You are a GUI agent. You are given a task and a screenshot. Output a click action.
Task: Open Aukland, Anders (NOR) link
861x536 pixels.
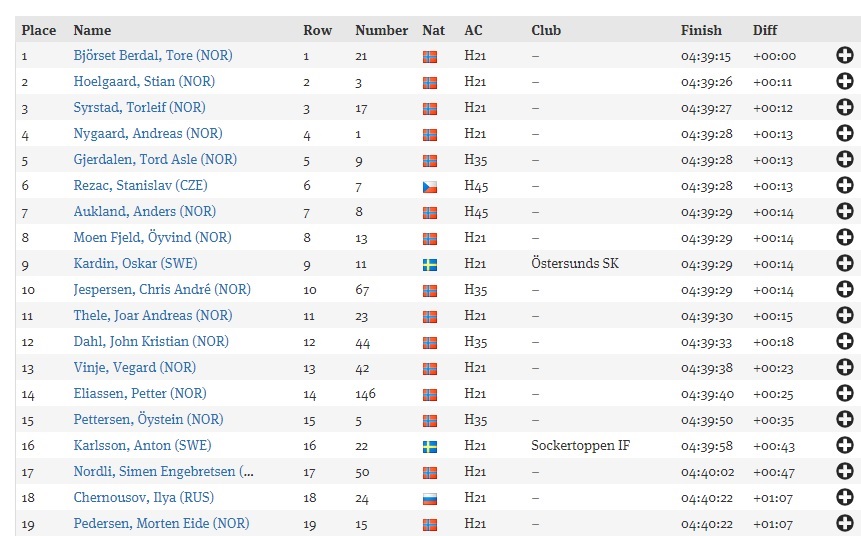point(144,211)
